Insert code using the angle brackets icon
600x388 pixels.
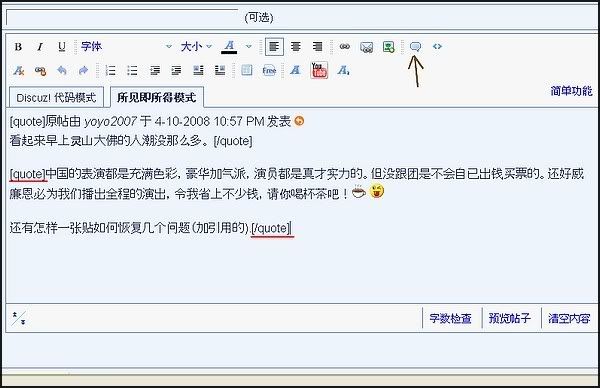click(x=437, y=47)
